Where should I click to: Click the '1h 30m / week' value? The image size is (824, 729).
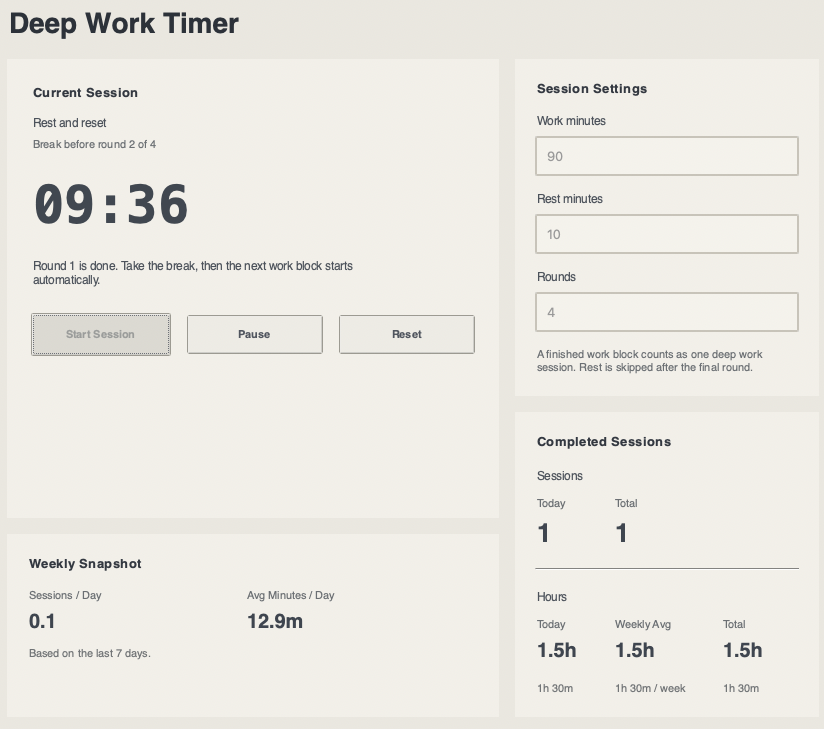tap(650, 689)
